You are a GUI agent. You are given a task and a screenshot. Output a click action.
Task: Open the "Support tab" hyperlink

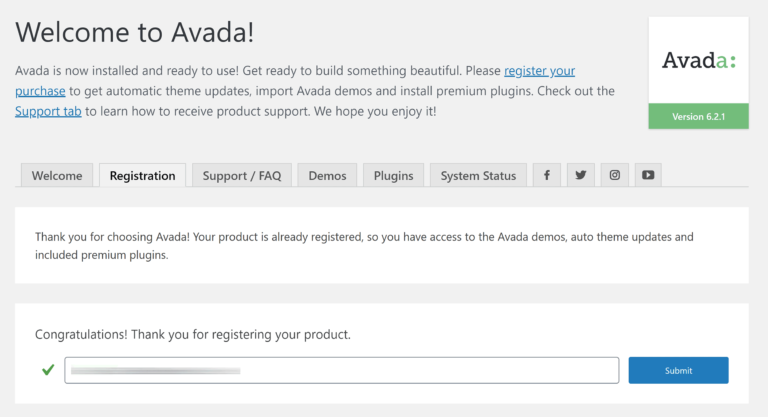(x=48, y=111)
